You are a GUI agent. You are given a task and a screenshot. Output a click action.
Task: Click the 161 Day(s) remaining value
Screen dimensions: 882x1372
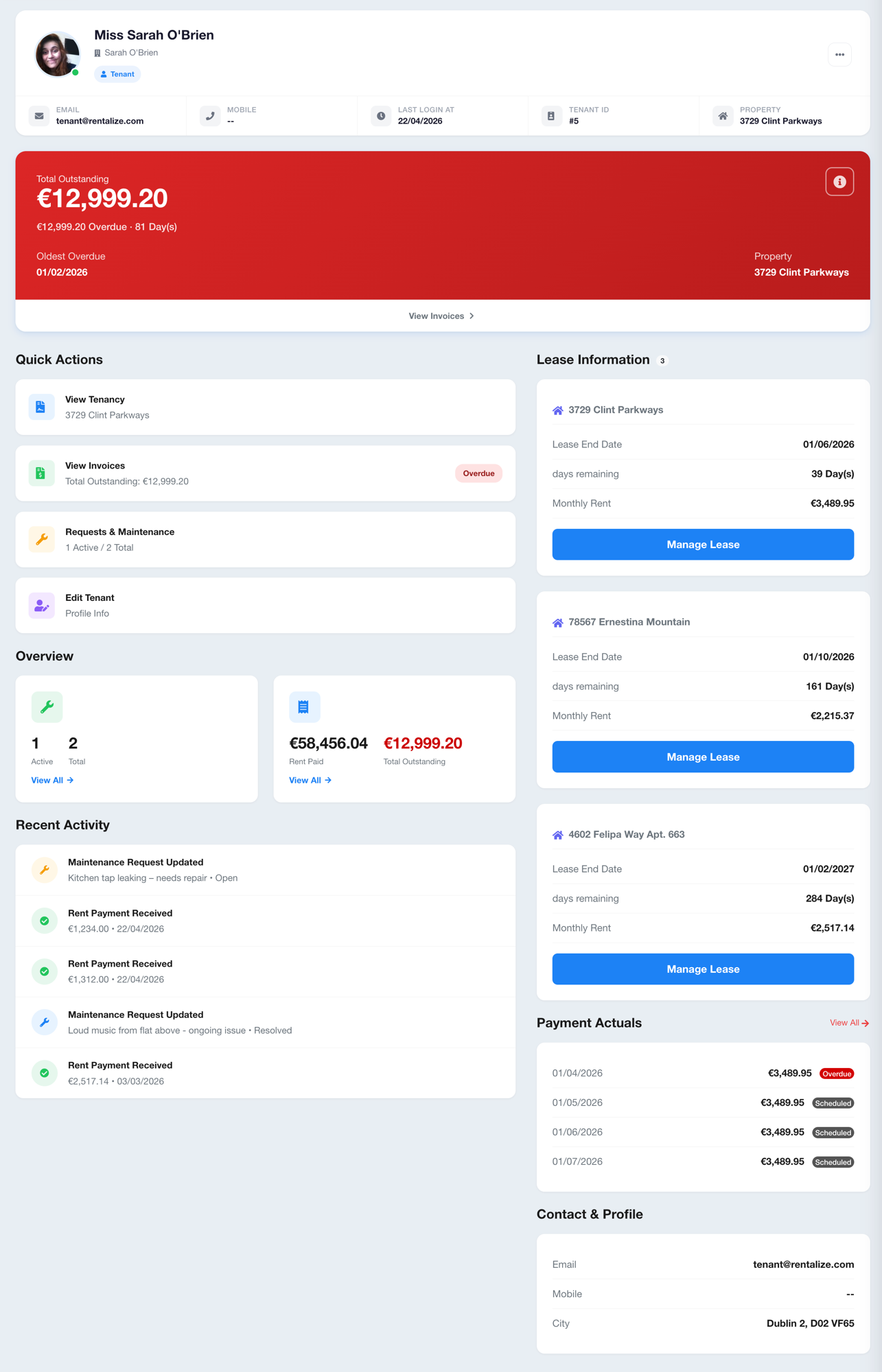(830, 686)
